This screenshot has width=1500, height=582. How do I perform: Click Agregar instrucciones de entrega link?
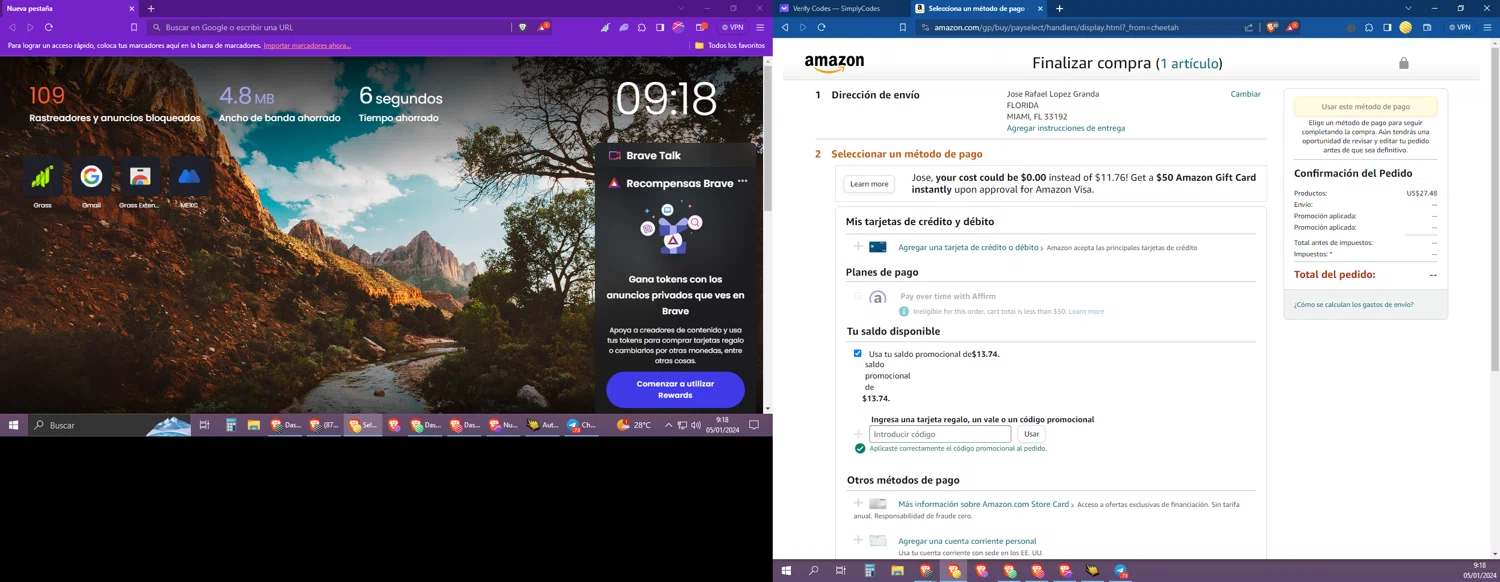coord(1066,128)
